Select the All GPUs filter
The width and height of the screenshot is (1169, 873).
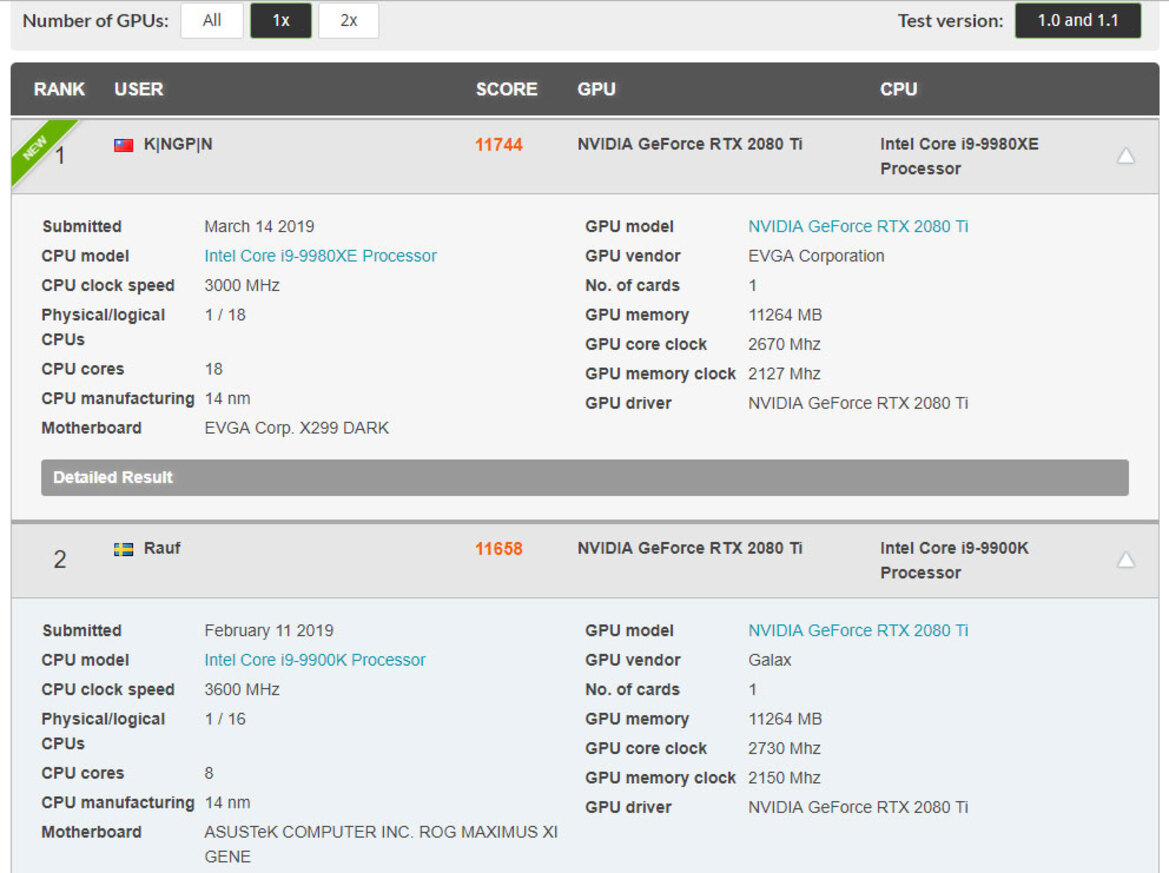pyautogui.click(x=212, y=21)
